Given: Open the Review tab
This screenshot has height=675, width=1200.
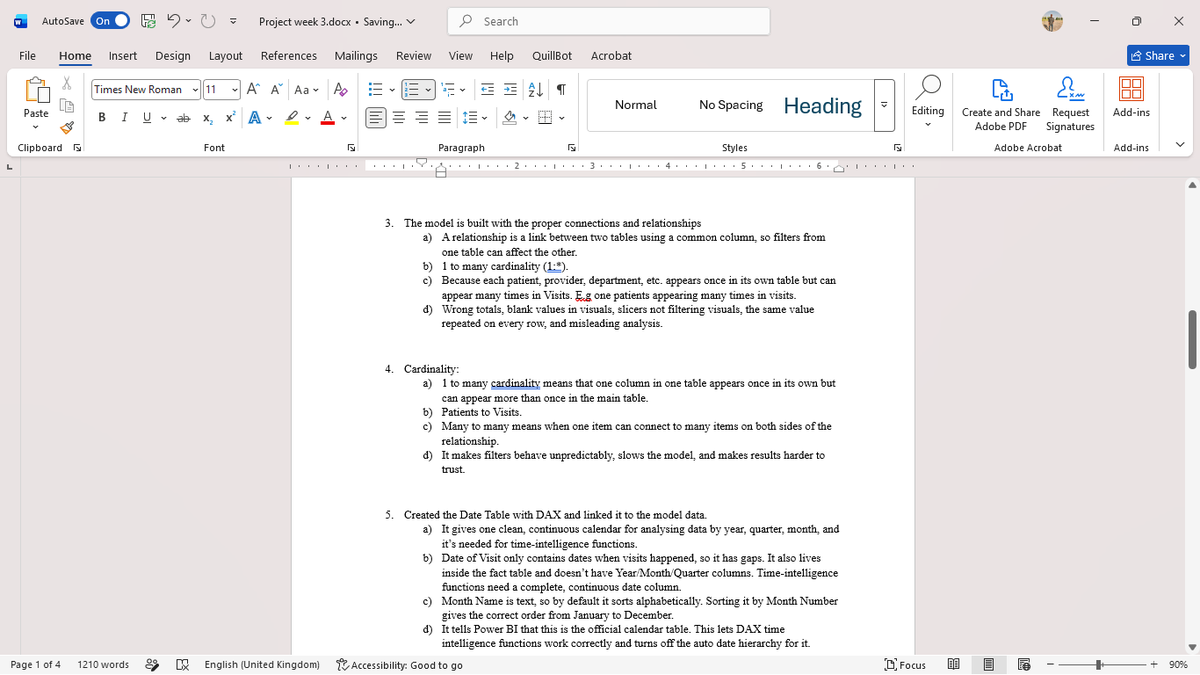Looking at the screenshot, I should click(414, 56).
